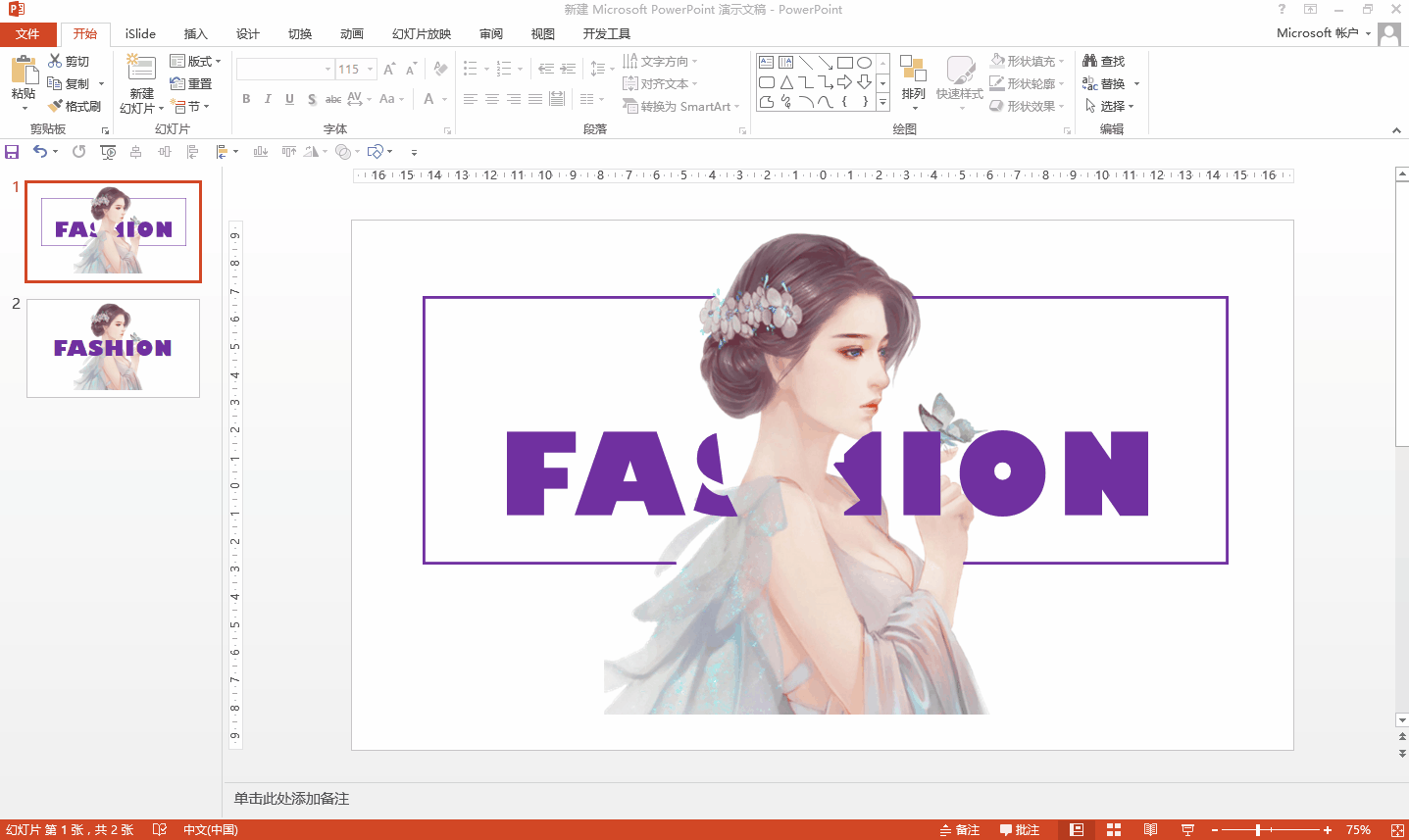Select slide 2 thumbnail in slide panel

(x=113, y=348)
